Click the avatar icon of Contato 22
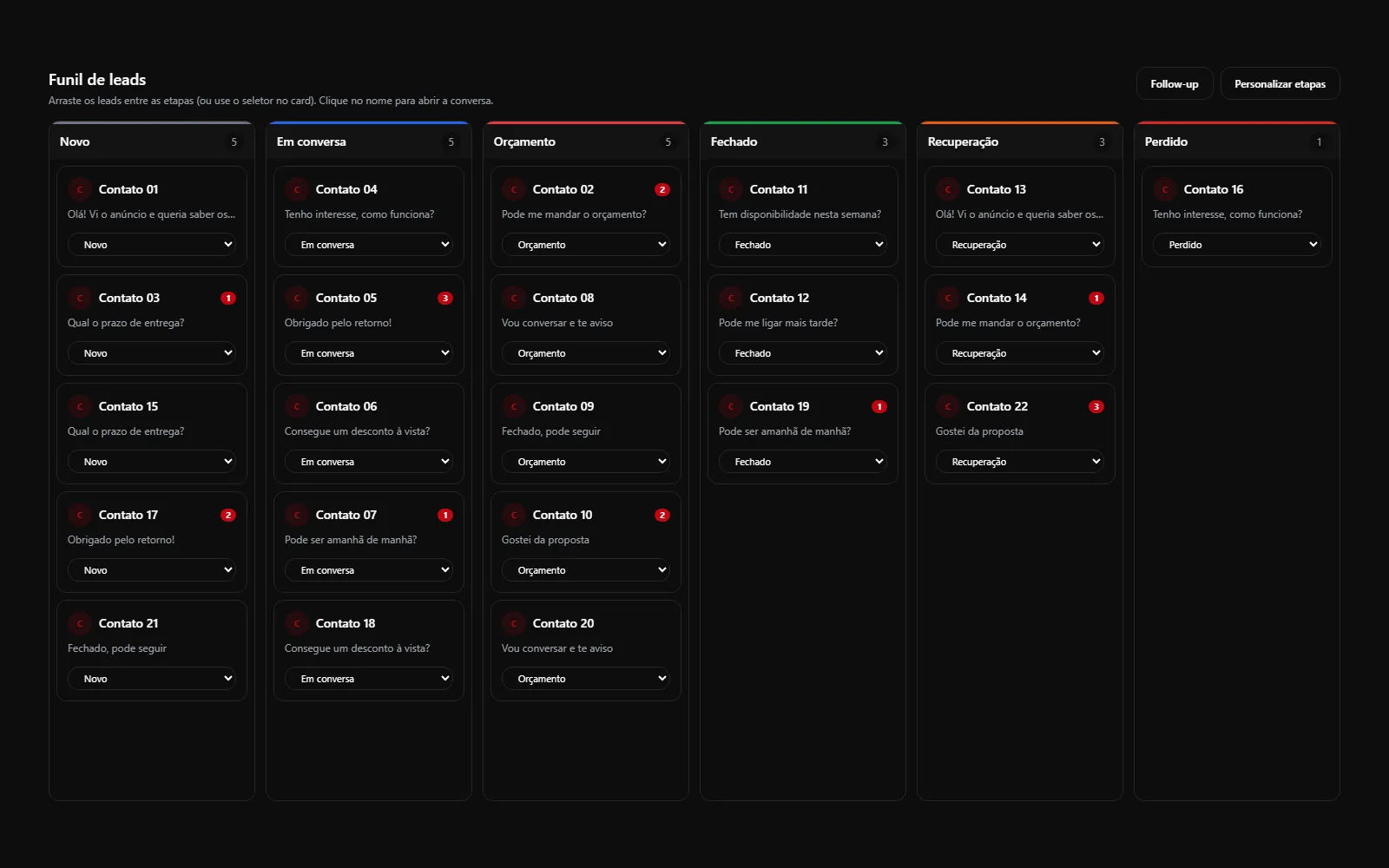The width and height of the screenshot is (1389, 868). tap(948, 406)
